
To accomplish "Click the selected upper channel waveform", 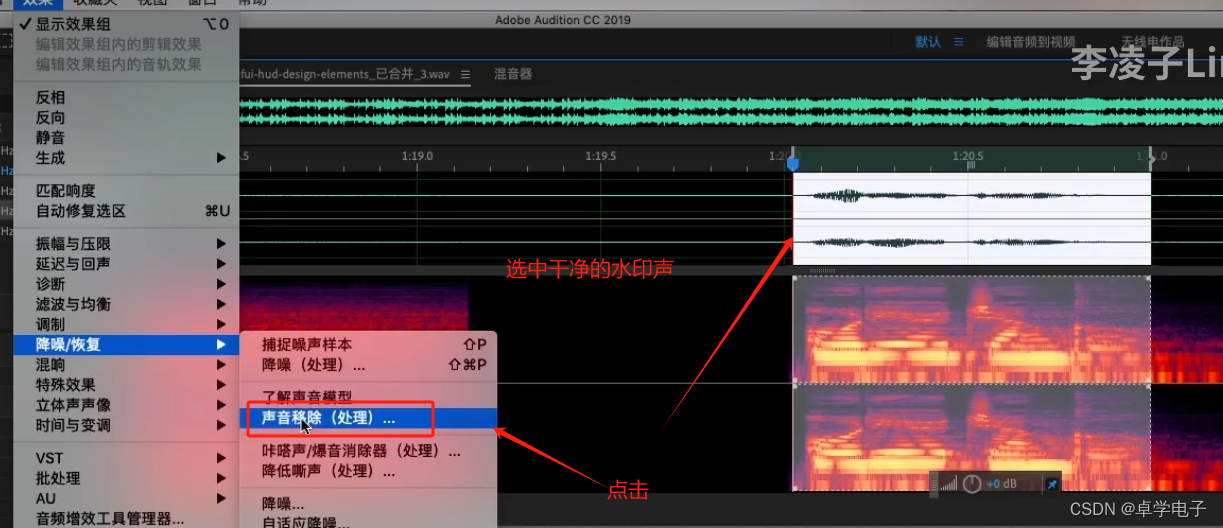I will click(972, 196).
